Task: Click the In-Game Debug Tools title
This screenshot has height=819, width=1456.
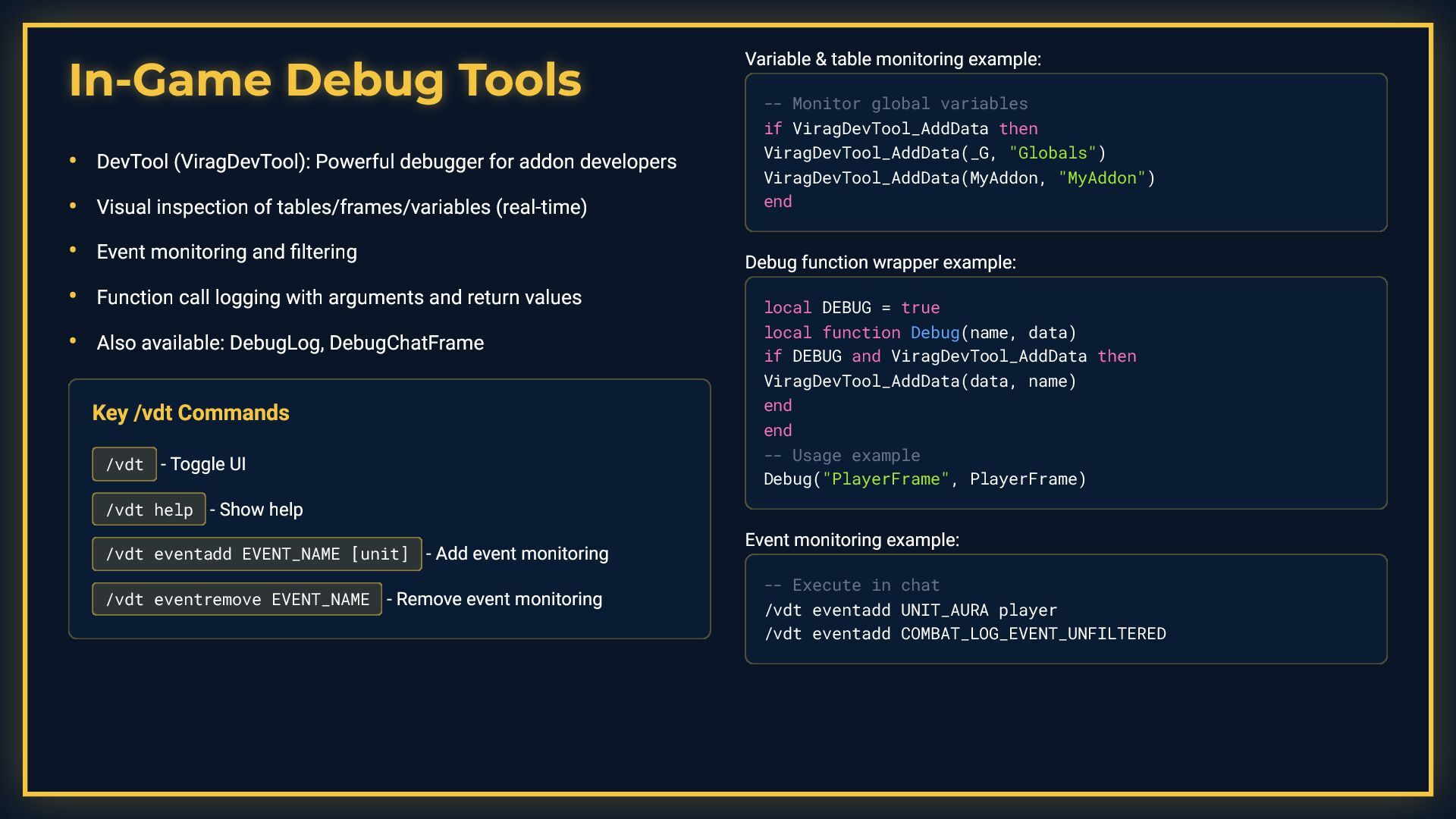Action: [325, 80]
